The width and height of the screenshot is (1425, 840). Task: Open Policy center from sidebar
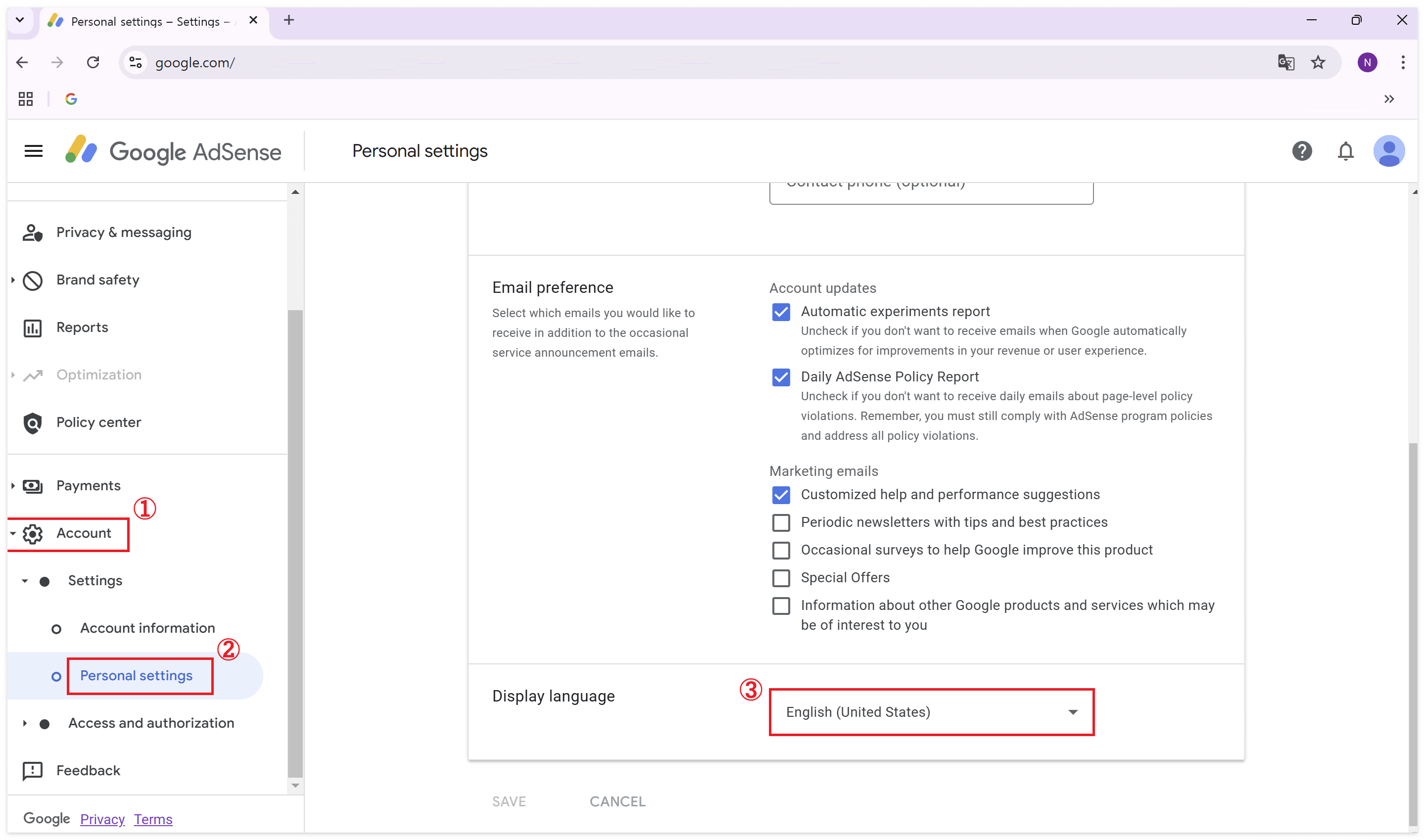98,422
